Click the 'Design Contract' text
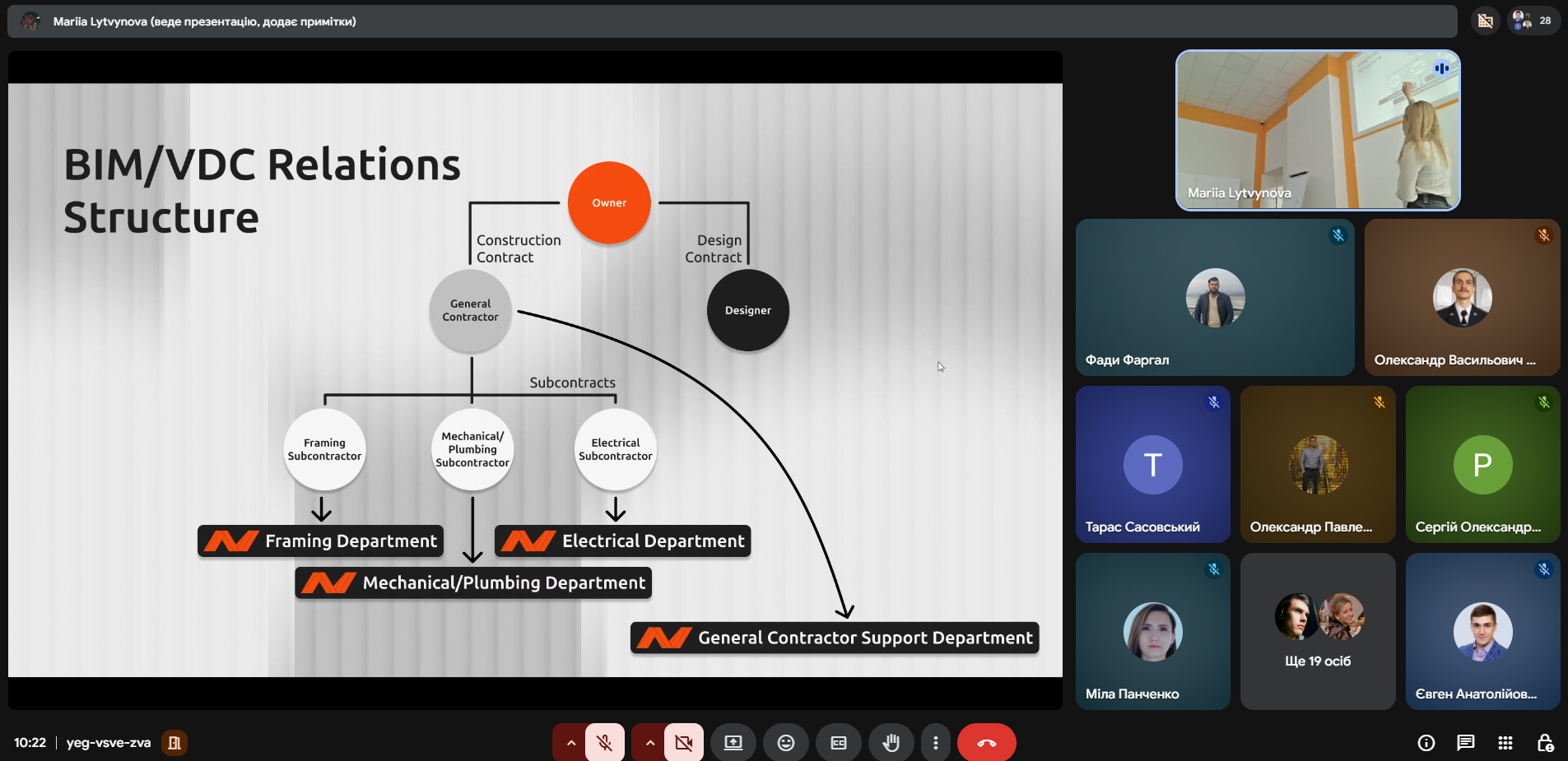This screenshot has width=1568, height=761. 714,248
